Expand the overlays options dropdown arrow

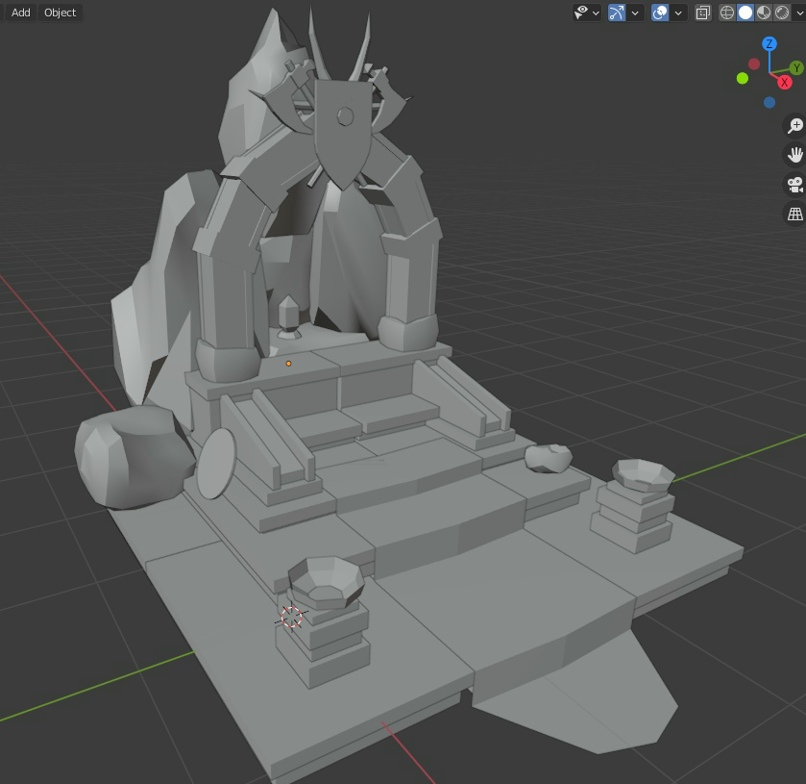click(x=679, y=12)
